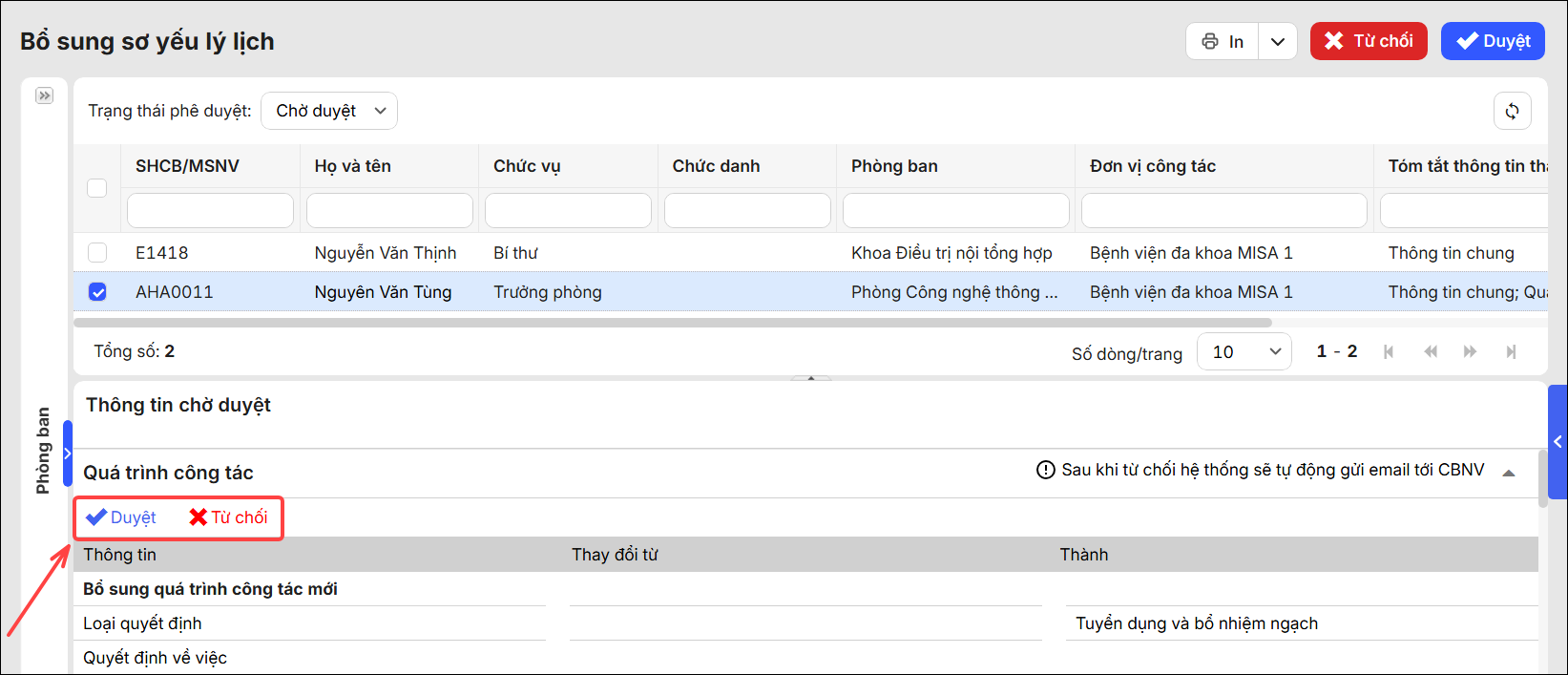Click Khoa Điều trị nội tổng hợp cell
This screenshot has width=1568, height=675.
click(951, 253)
